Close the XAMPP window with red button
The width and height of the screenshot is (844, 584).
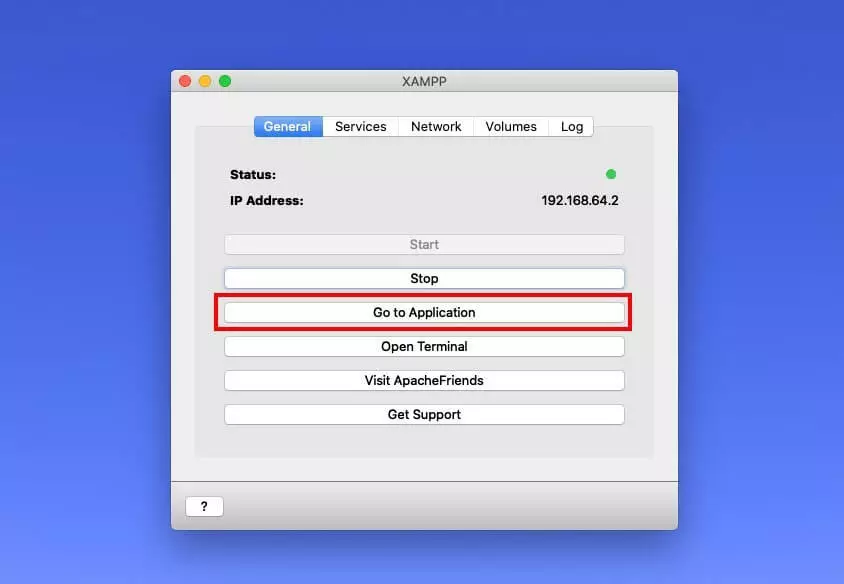pos(185,81)
